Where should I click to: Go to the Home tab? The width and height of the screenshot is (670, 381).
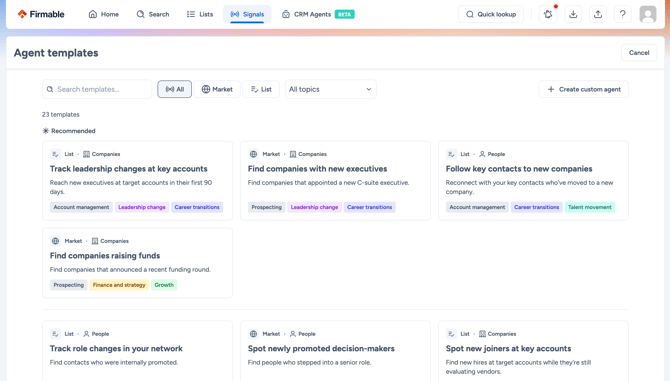103,14
